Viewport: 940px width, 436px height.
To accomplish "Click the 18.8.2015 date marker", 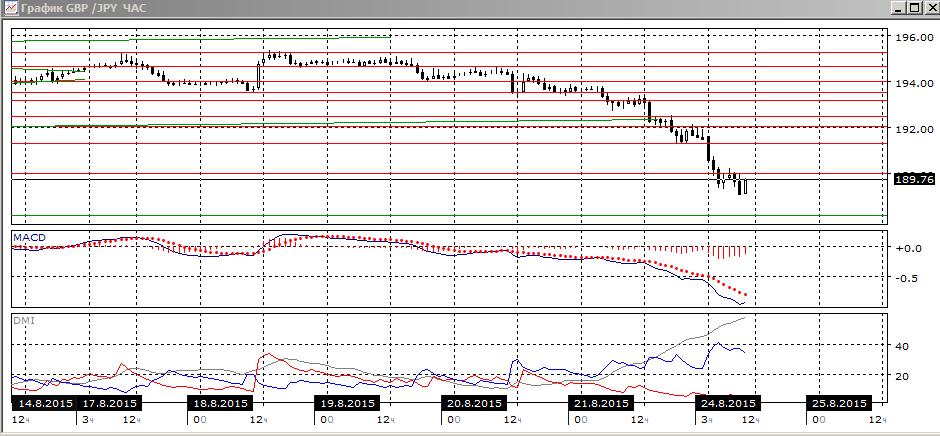I will coord(219,402).
